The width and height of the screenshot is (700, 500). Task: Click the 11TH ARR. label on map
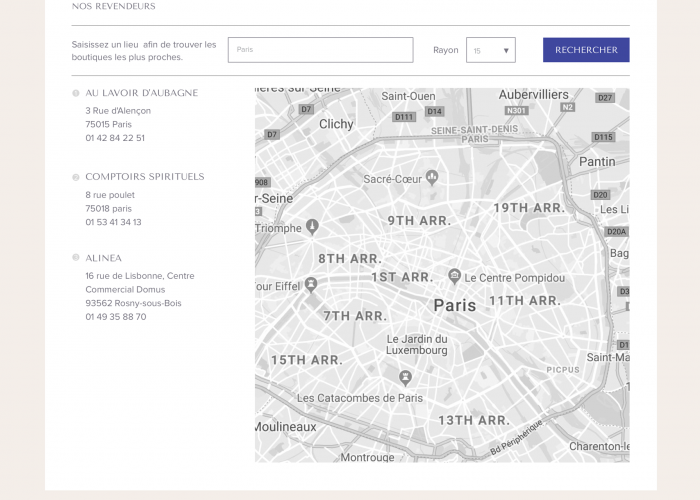525,301
